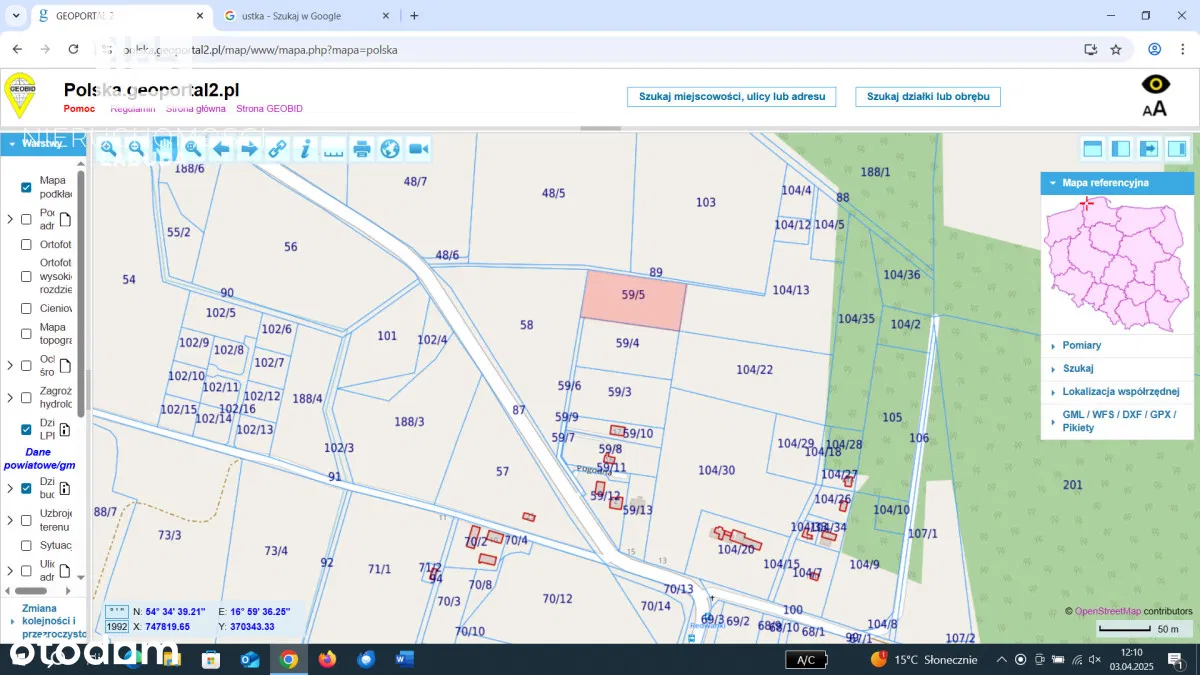
Task: Select the zoom in magnifier tool
Action: coord(108,149)
